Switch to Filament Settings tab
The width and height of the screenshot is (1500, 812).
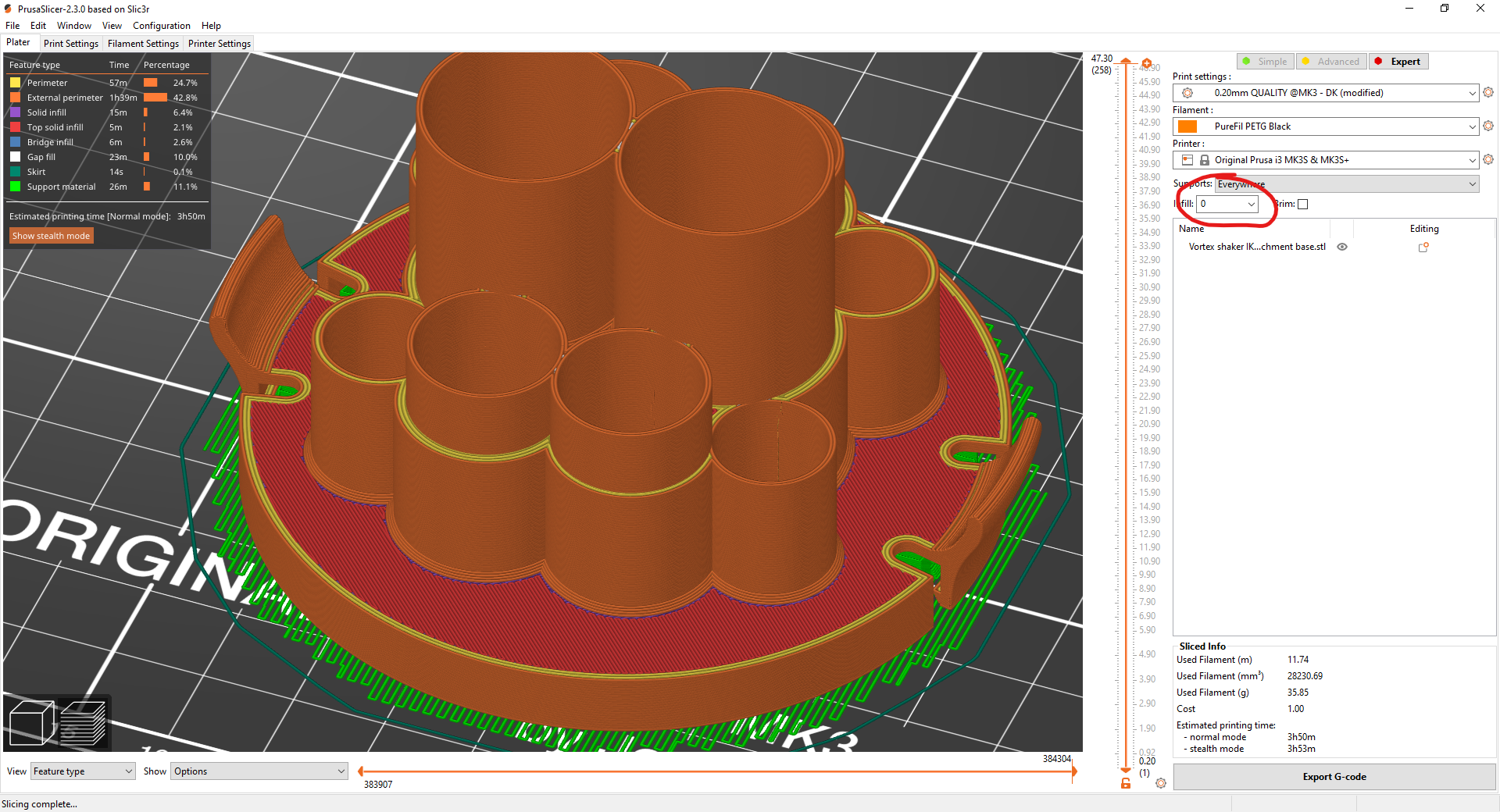(x=143, y=44)
